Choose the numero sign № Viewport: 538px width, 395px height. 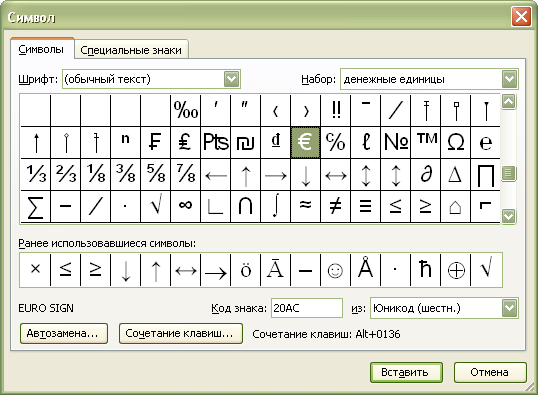[396, 142]
